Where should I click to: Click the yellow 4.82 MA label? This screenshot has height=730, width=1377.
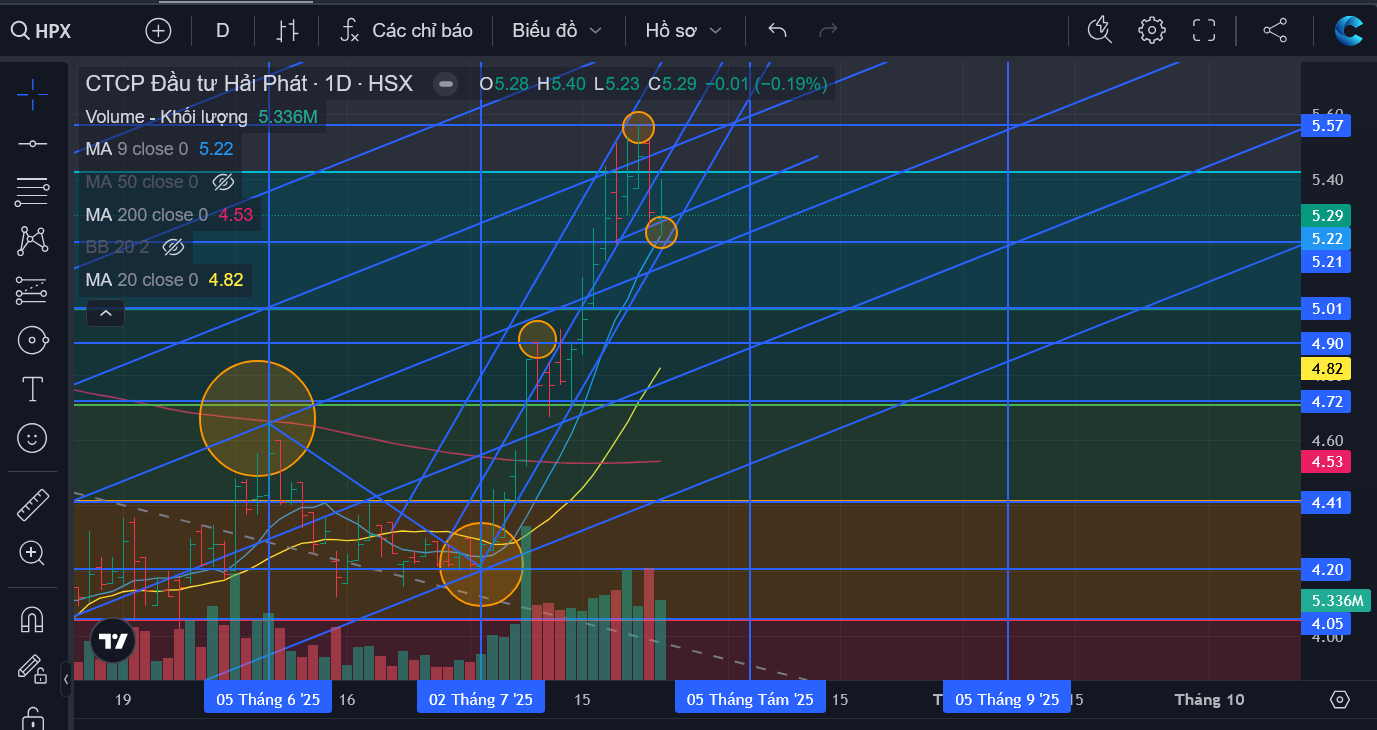1325,369
